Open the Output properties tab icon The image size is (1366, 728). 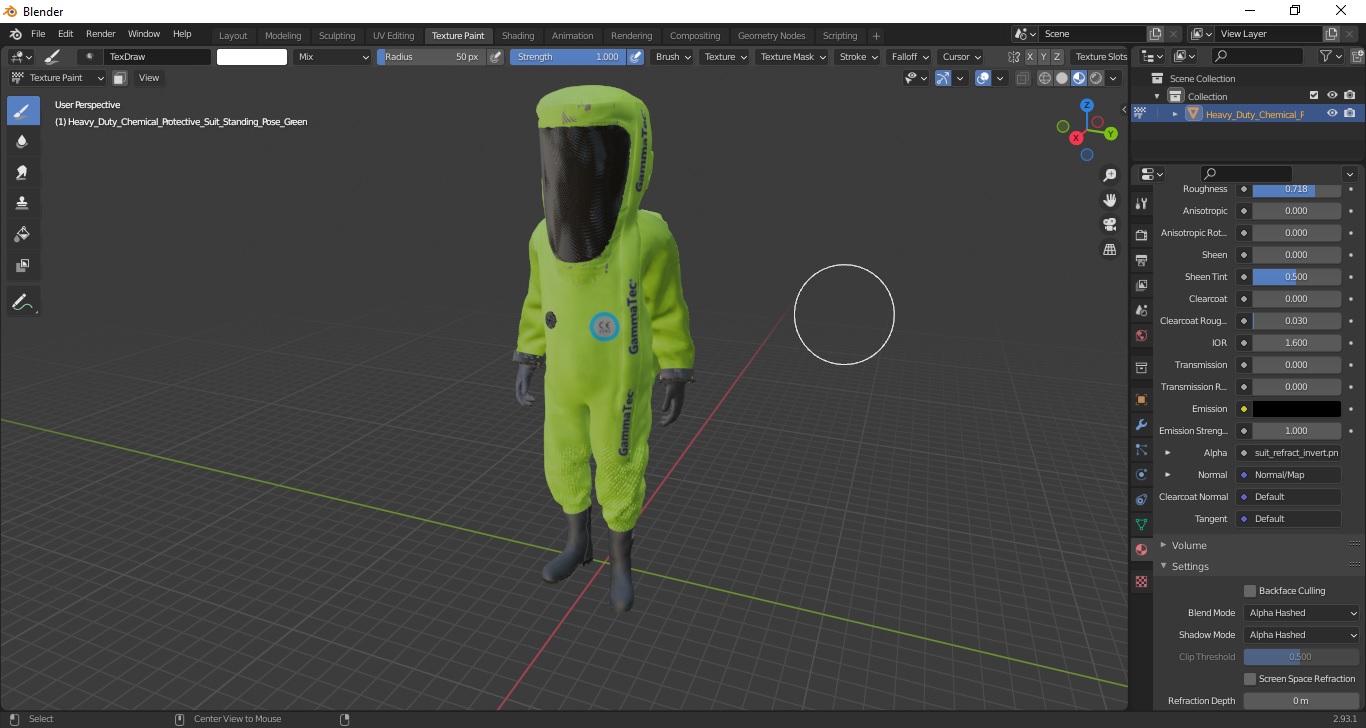click(1141, 260)
